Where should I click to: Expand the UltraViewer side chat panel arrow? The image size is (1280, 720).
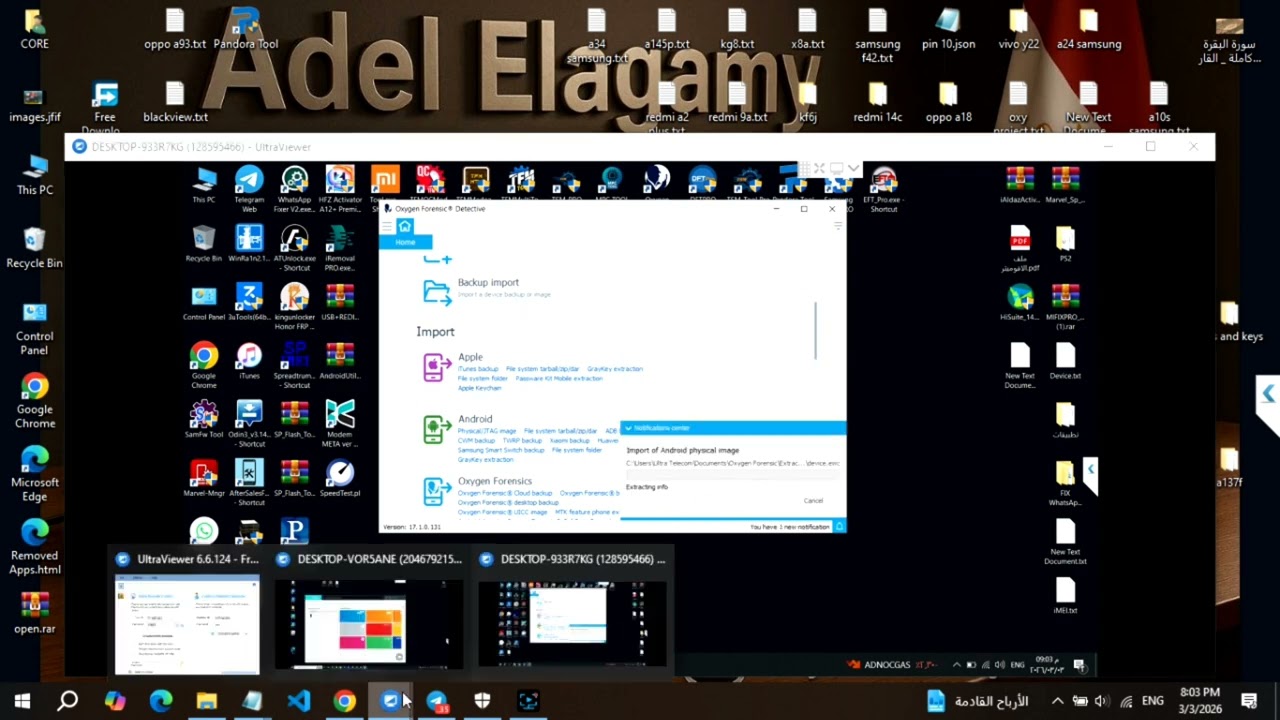coord(1268,394)
